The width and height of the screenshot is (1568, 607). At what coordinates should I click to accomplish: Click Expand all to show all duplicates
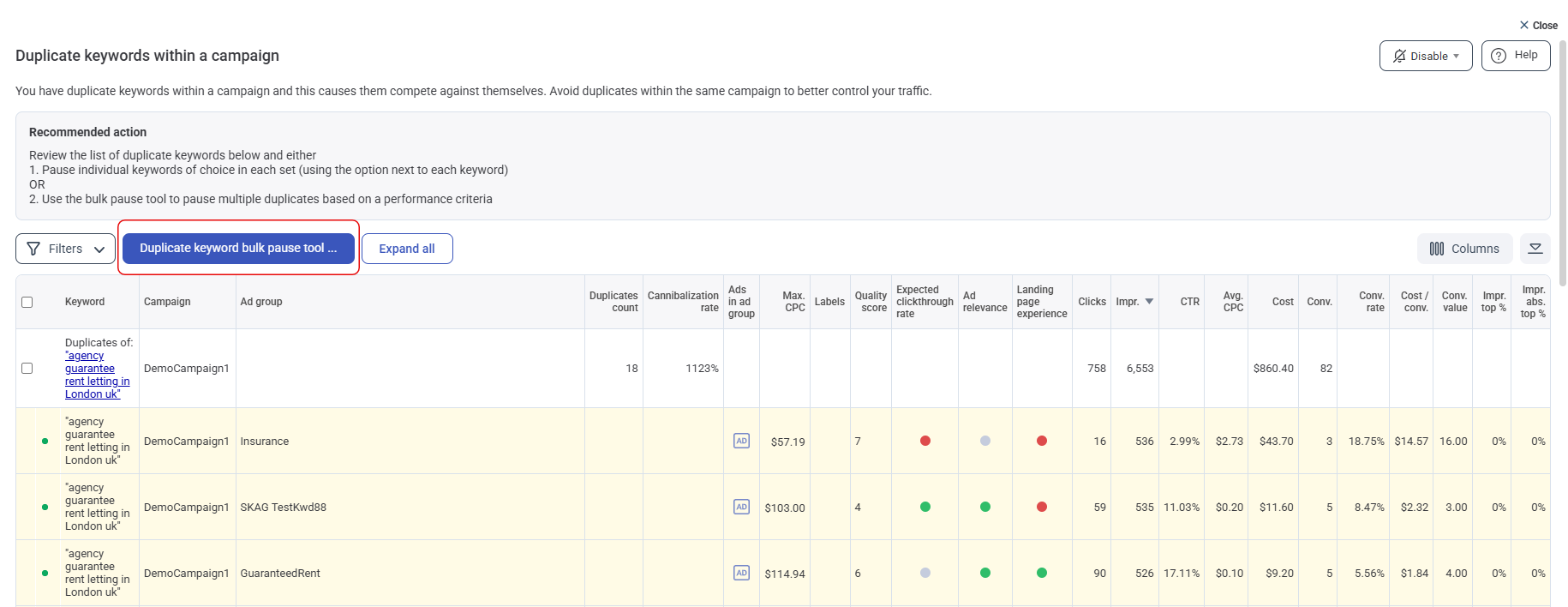[407, 249]
